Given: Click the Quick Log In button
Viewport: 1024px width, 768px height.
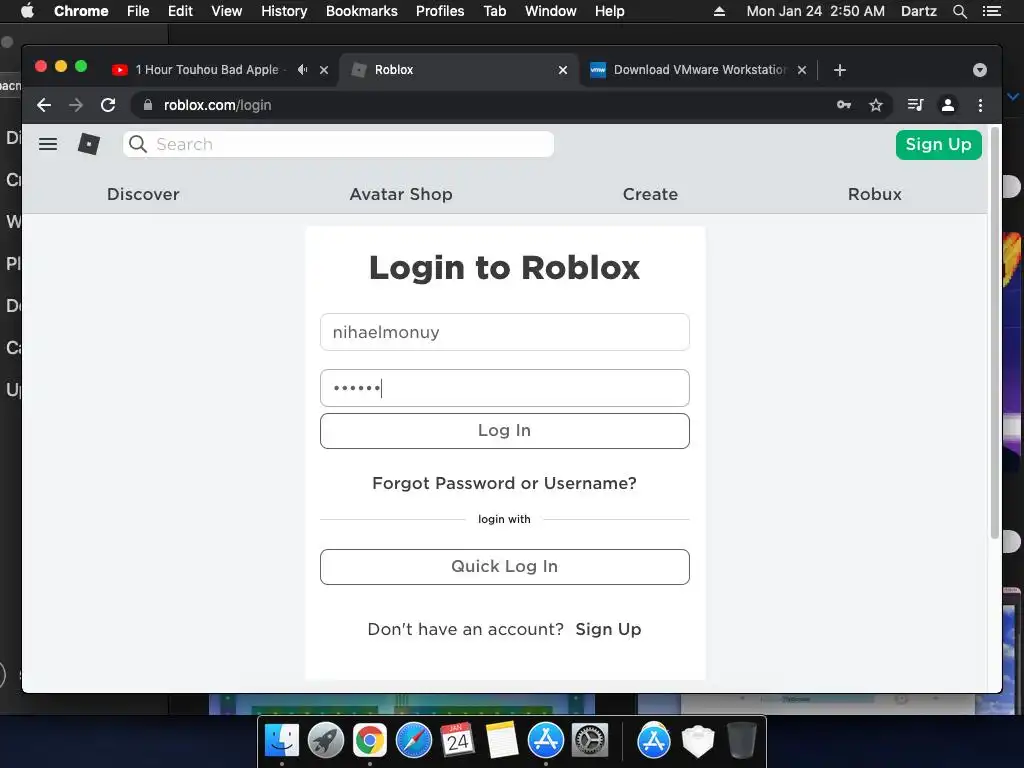Looking at the screenshot, I should coord(505,567).
